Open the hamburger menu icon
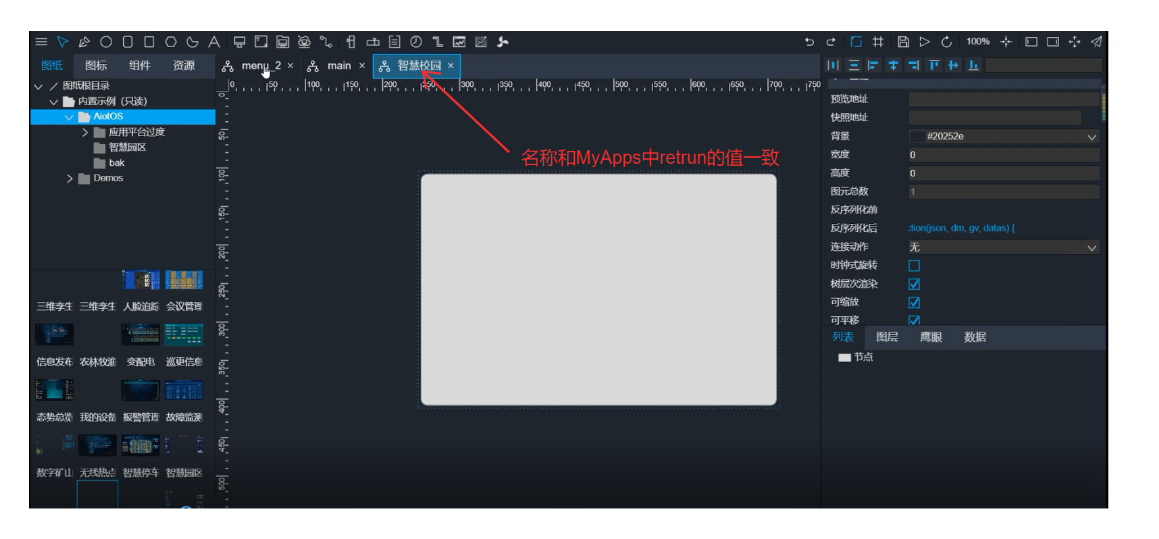The width and height of the screenshot is (1159, 539). click(41, 42)
